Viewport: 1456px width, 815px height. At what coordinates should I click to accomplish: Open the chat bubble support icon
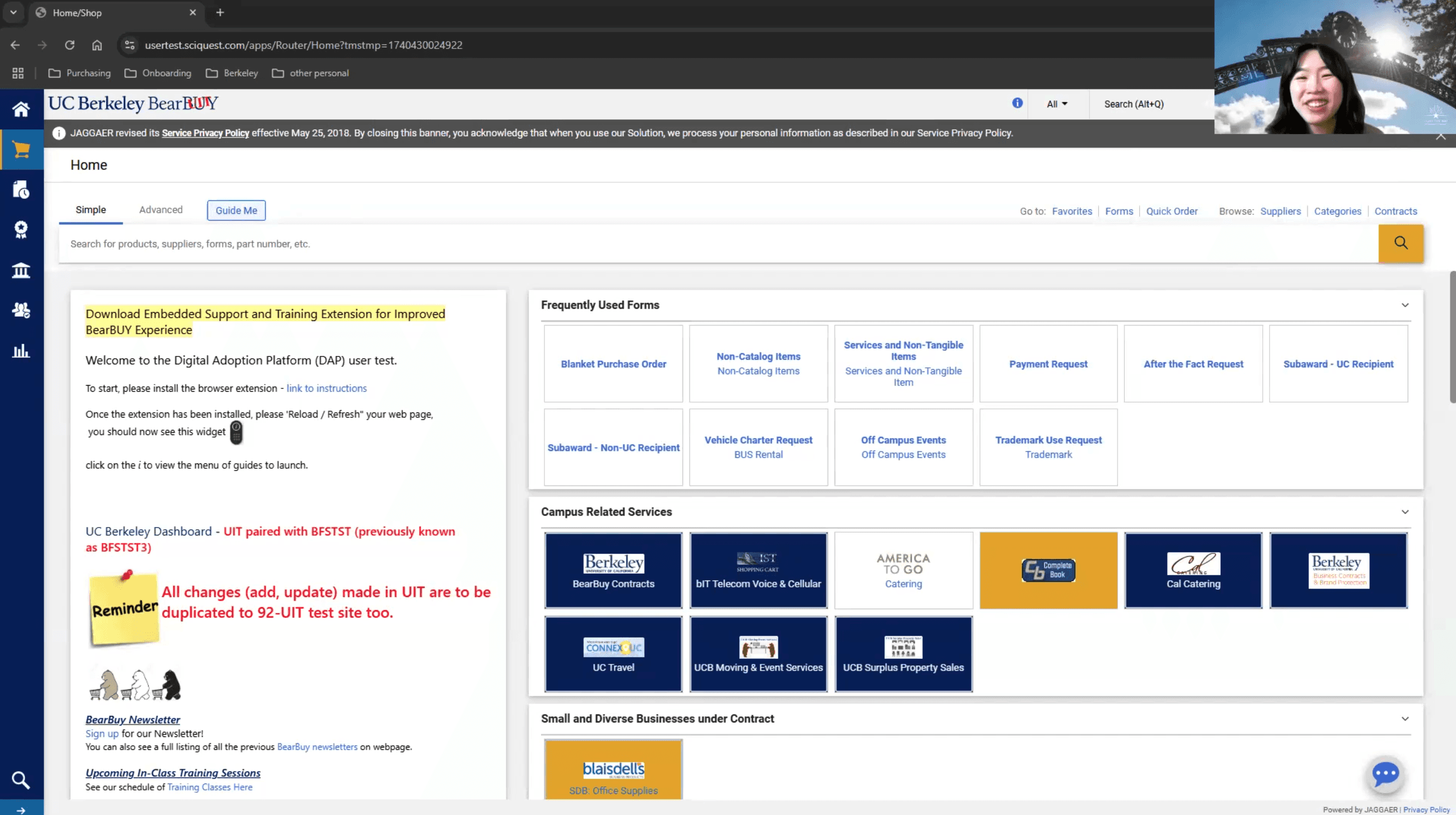(1385, 774)
